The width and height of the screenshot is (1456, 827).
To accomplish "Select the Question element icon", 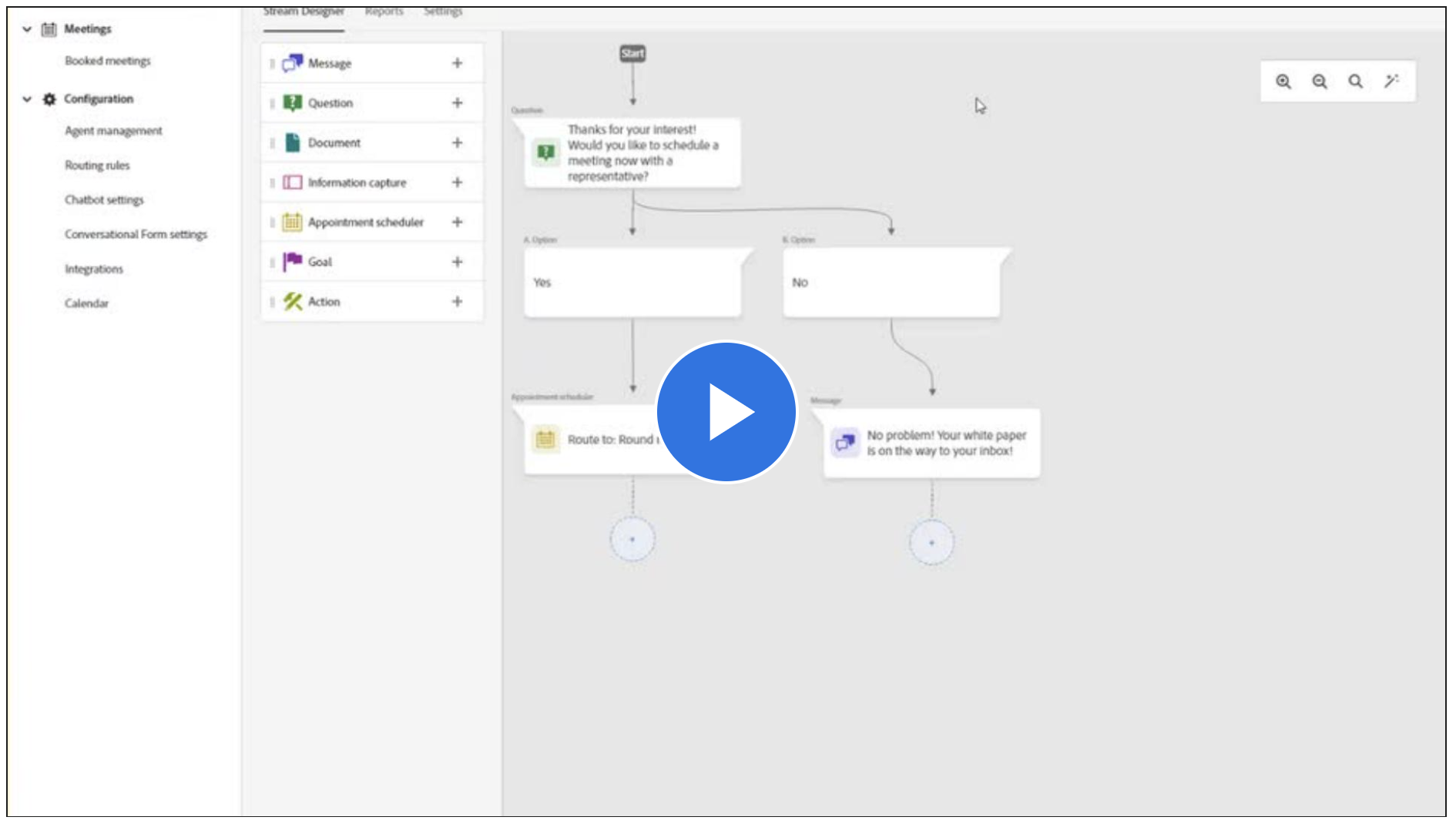I will [292, 102].
